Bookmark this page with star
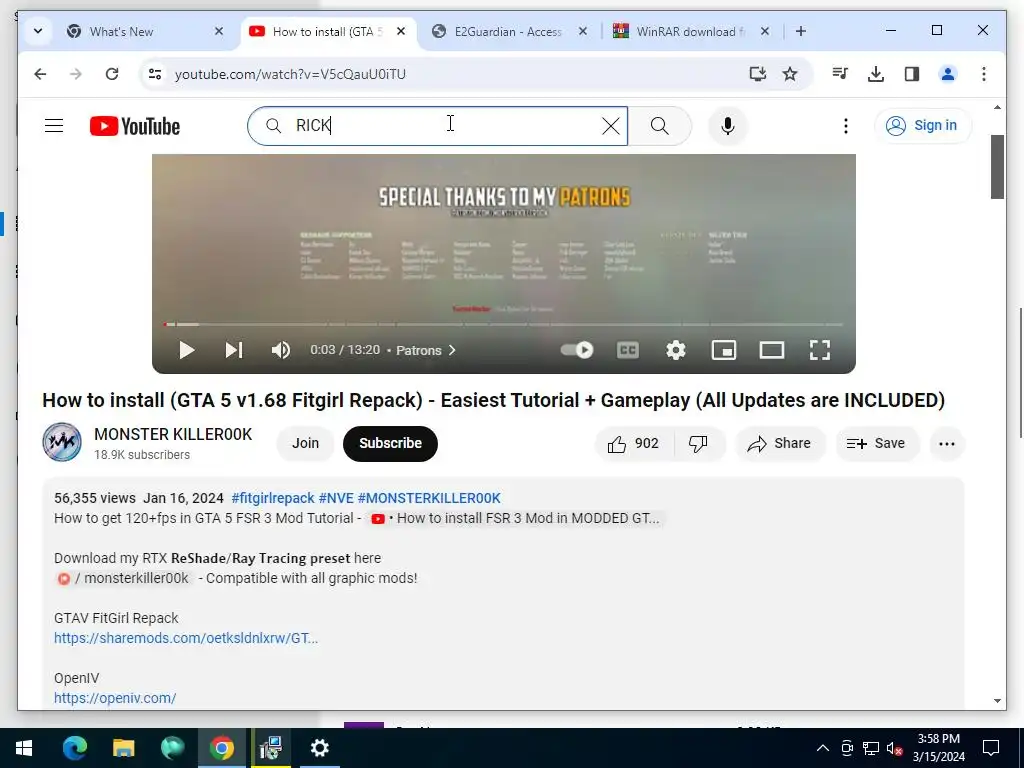This screenshot has width=1024, height=768. click(790, 74)
